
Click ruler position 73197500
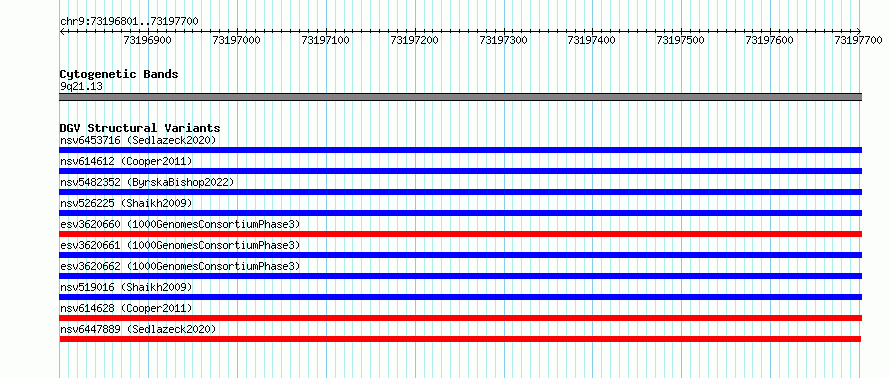click(x=681, y=40)
